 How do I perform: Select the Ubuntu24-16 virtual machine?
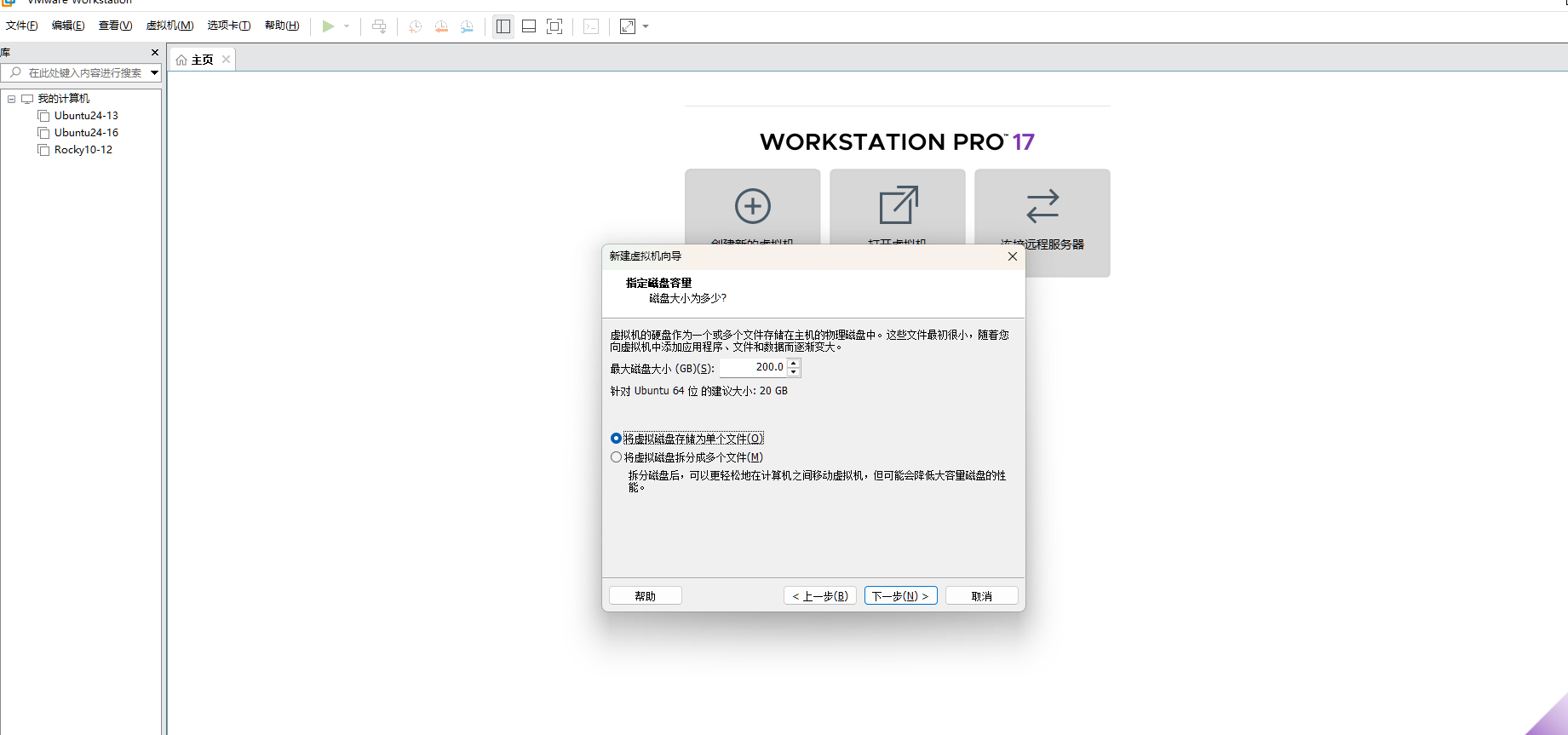[86, 133]
